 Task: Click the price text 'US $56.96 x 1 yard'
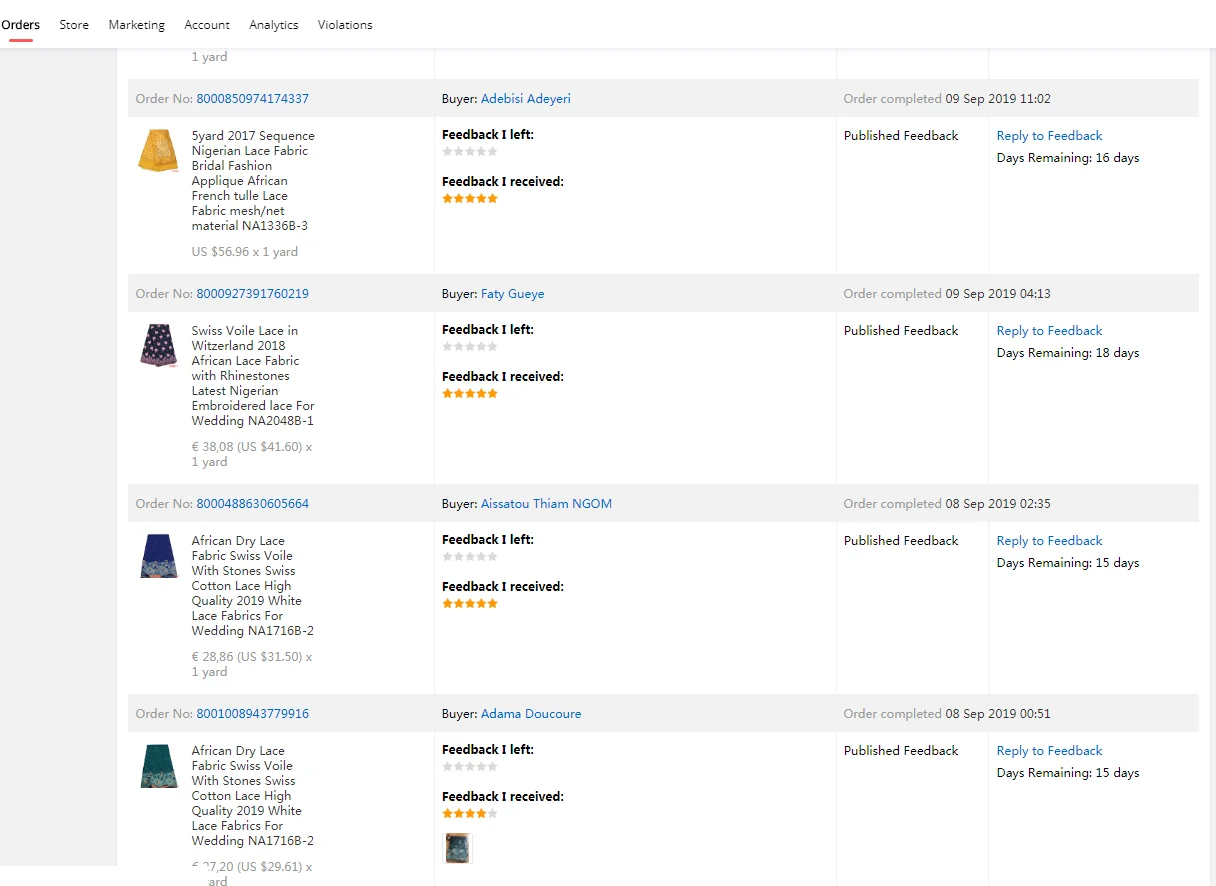(x=245, y=252)
